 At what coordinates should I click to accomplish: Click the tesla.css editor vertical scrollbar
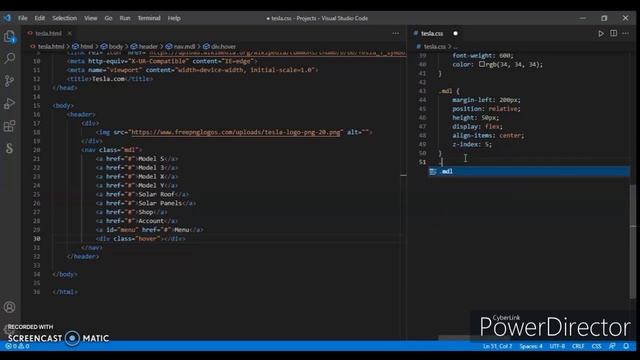pyautogui.click(x=633, y=241)
